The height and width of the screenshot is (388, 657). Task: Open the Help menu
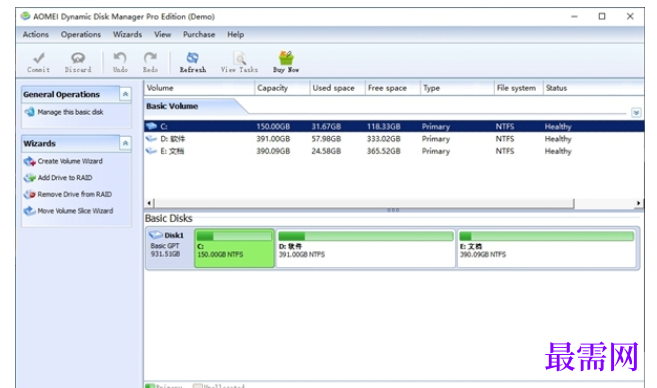point(235,34)
